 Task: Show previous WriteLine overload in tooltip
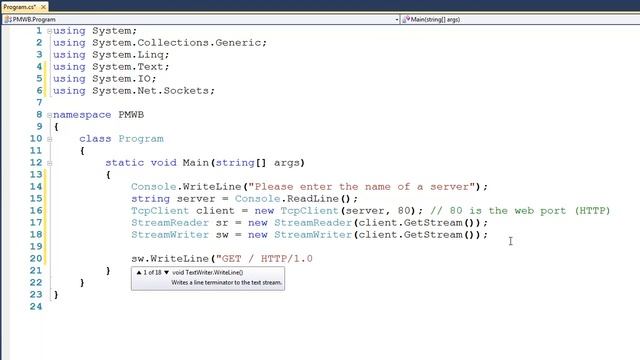[x=139, y=272]
